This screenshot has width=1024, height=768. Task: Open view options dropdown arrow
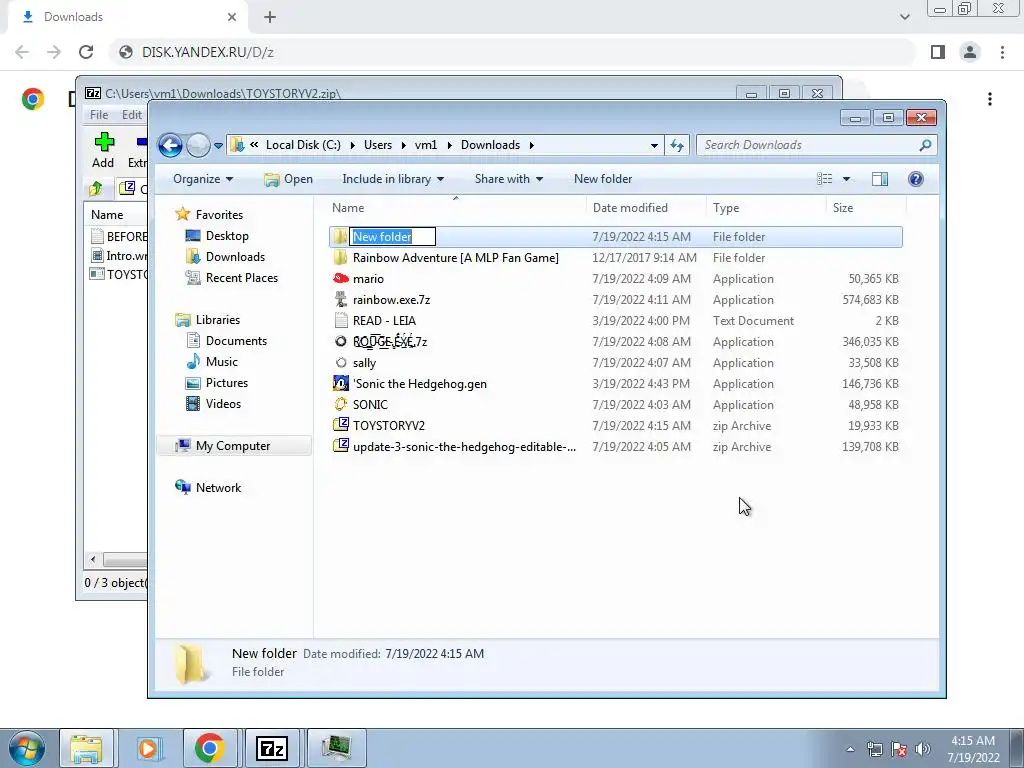click(846, 179)
